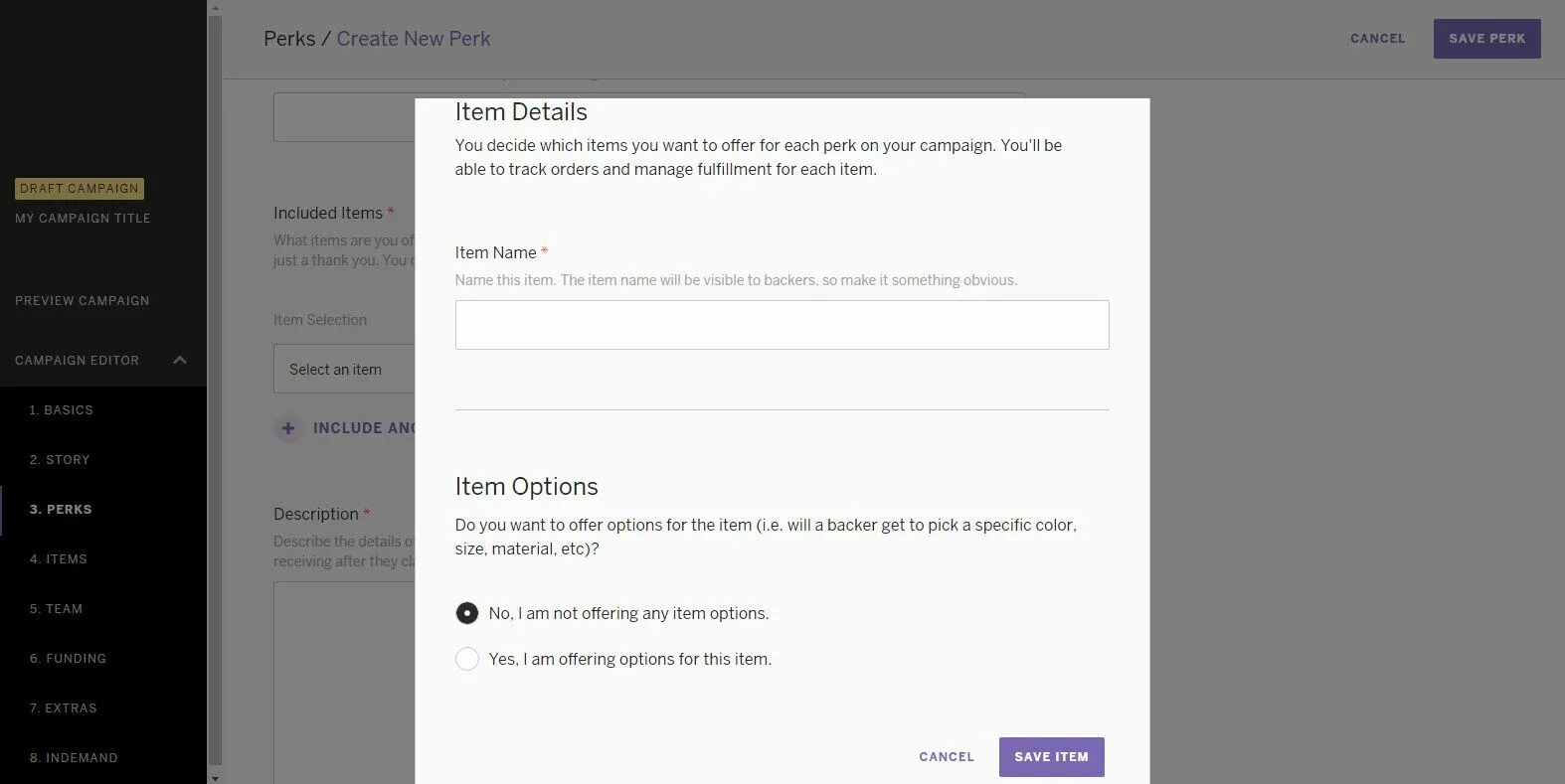The width and height of the screenshot is (1565, 784).
Task: Go to the 7. Extras section
Action: 64,708
